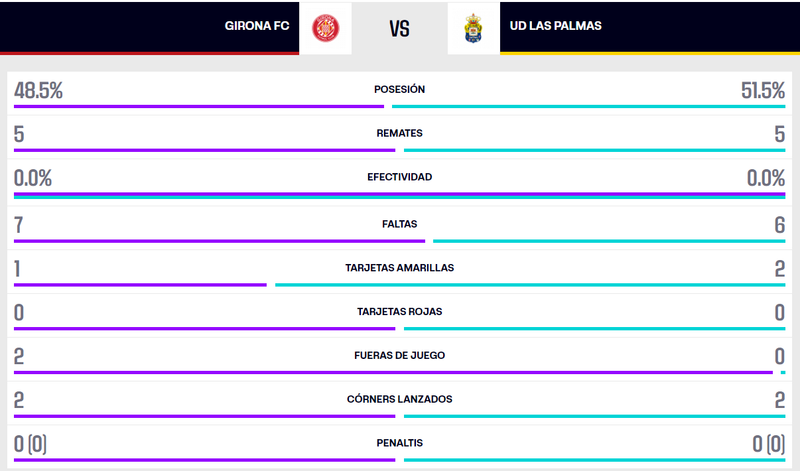Screen dimensions: 800x471
Task: Click the teal Tarjetas Amarillas bar
Action: (530, 285)
